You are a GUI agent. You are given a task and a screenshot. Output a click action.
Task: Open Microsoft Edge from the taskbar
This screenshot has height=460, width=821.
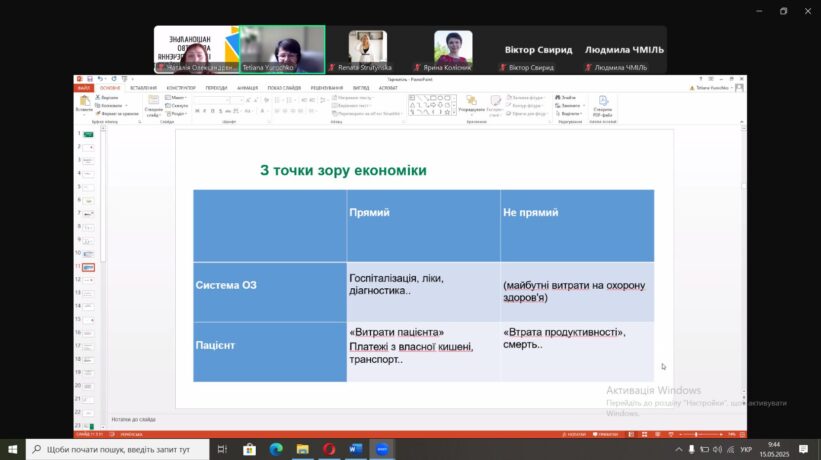(275, 449)
